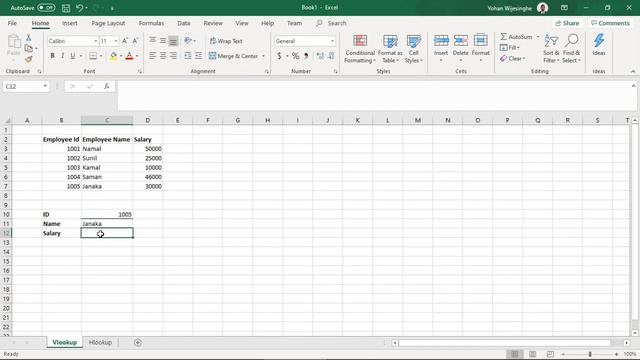Click Wrap Text button

tap(226, 41)
